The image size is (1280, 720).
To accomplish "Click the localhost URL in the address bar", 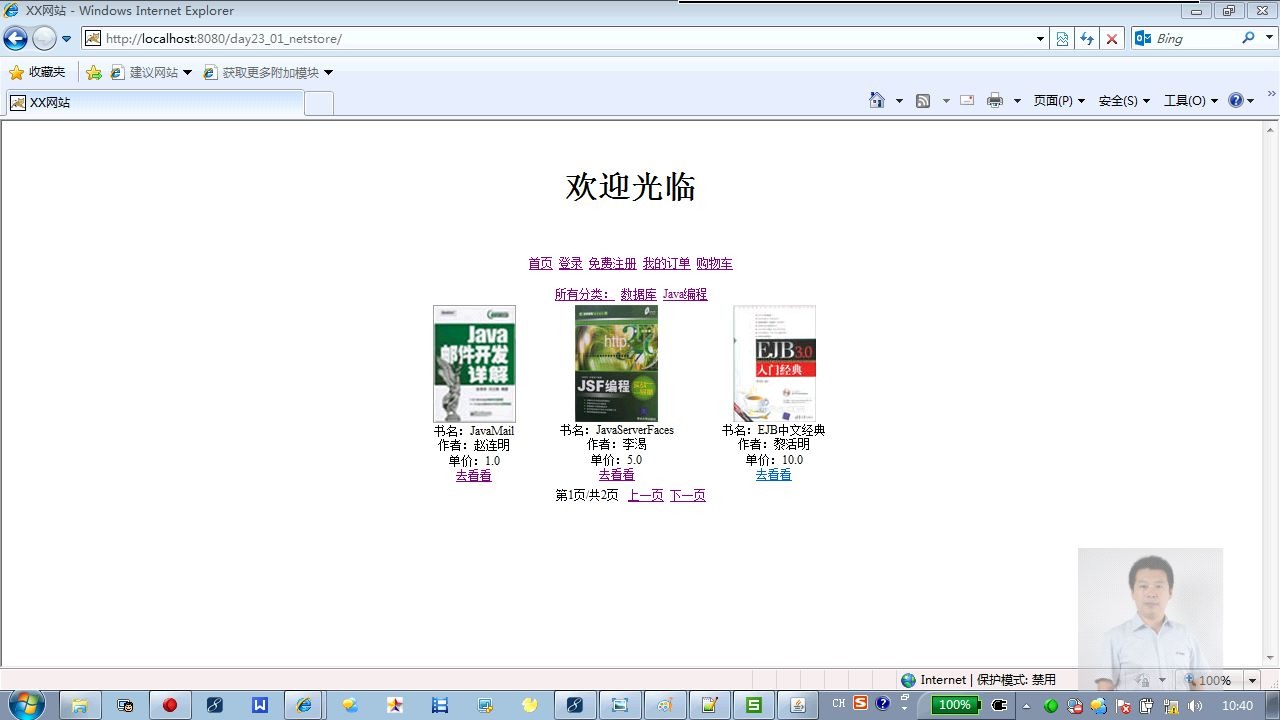I will [x=224, y=39].
